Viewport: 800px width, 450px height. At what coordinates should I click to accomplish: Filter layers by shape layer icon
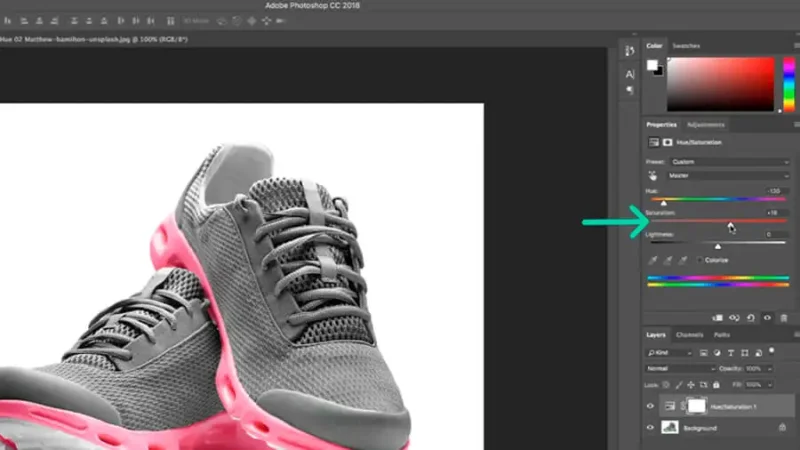pos(744,353)
